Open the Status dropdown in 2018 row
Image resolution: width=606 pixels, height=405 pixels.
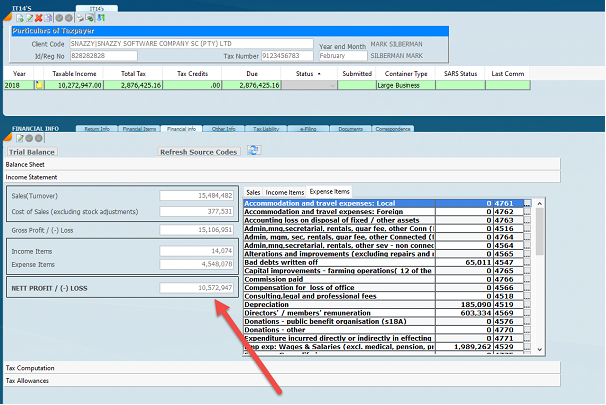coord(331,86)
